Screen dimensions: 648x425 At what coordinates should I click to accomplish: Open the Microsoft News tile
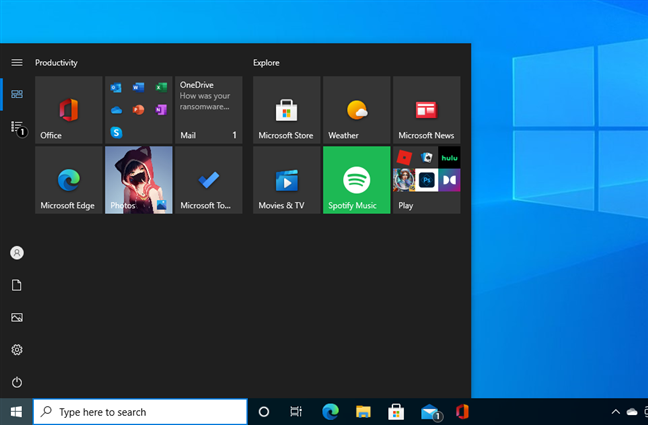pyautogui.click(x=426, y=110)
